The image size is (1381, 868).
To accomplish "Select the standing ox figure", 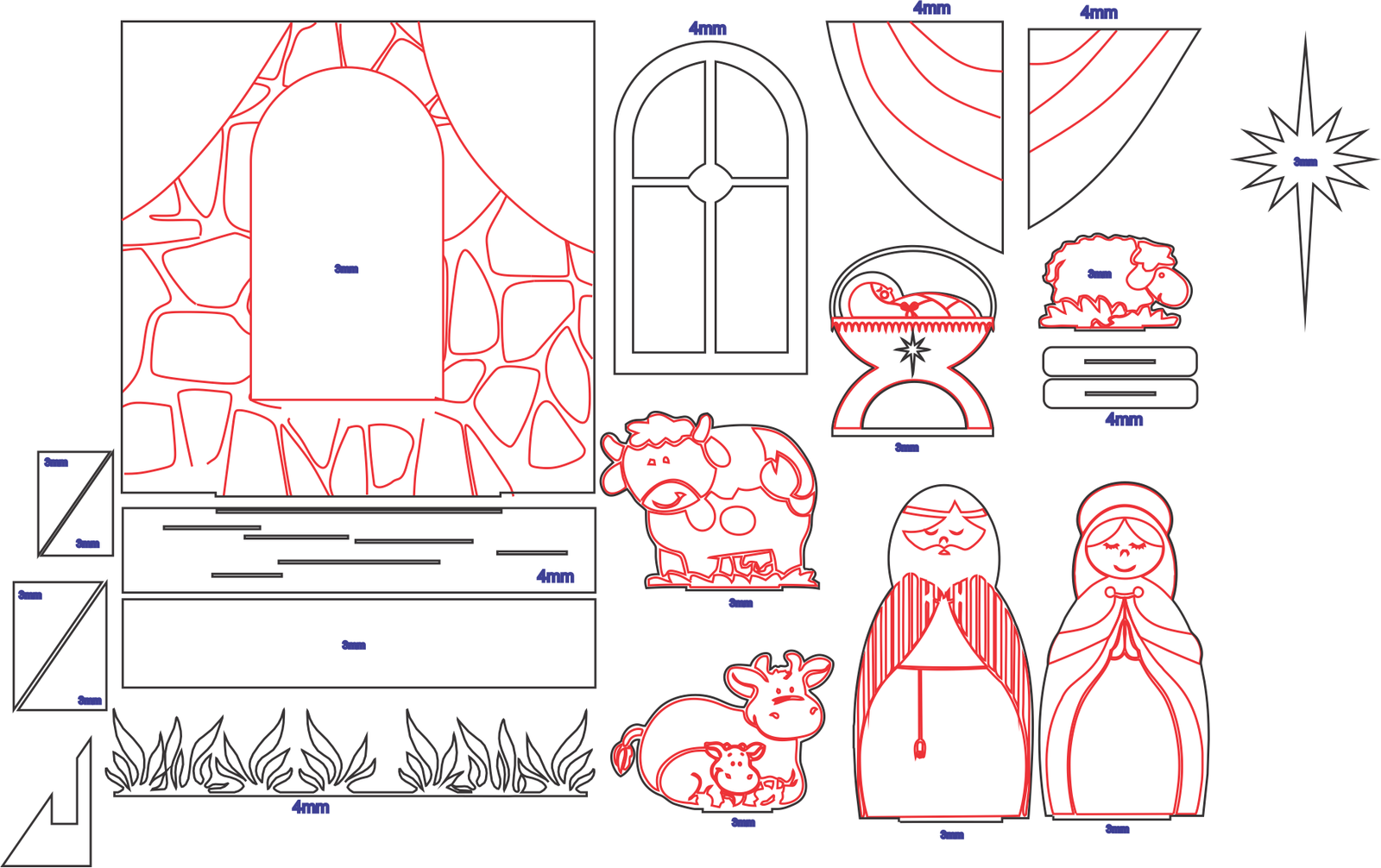I will tap(709, 502).
